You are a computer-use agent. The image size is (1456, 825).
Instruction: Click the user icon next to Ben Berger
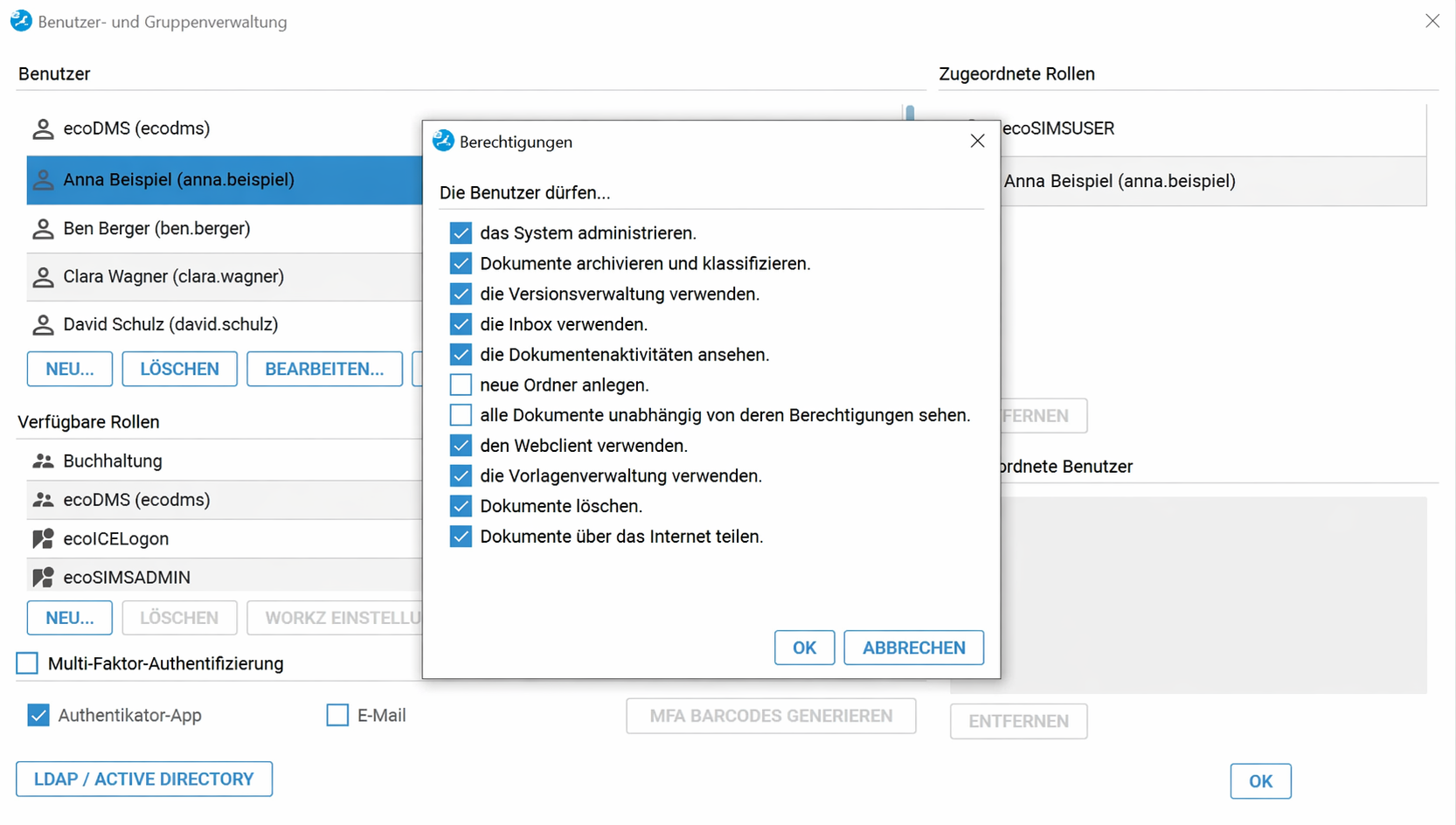[x=43, y=229]
